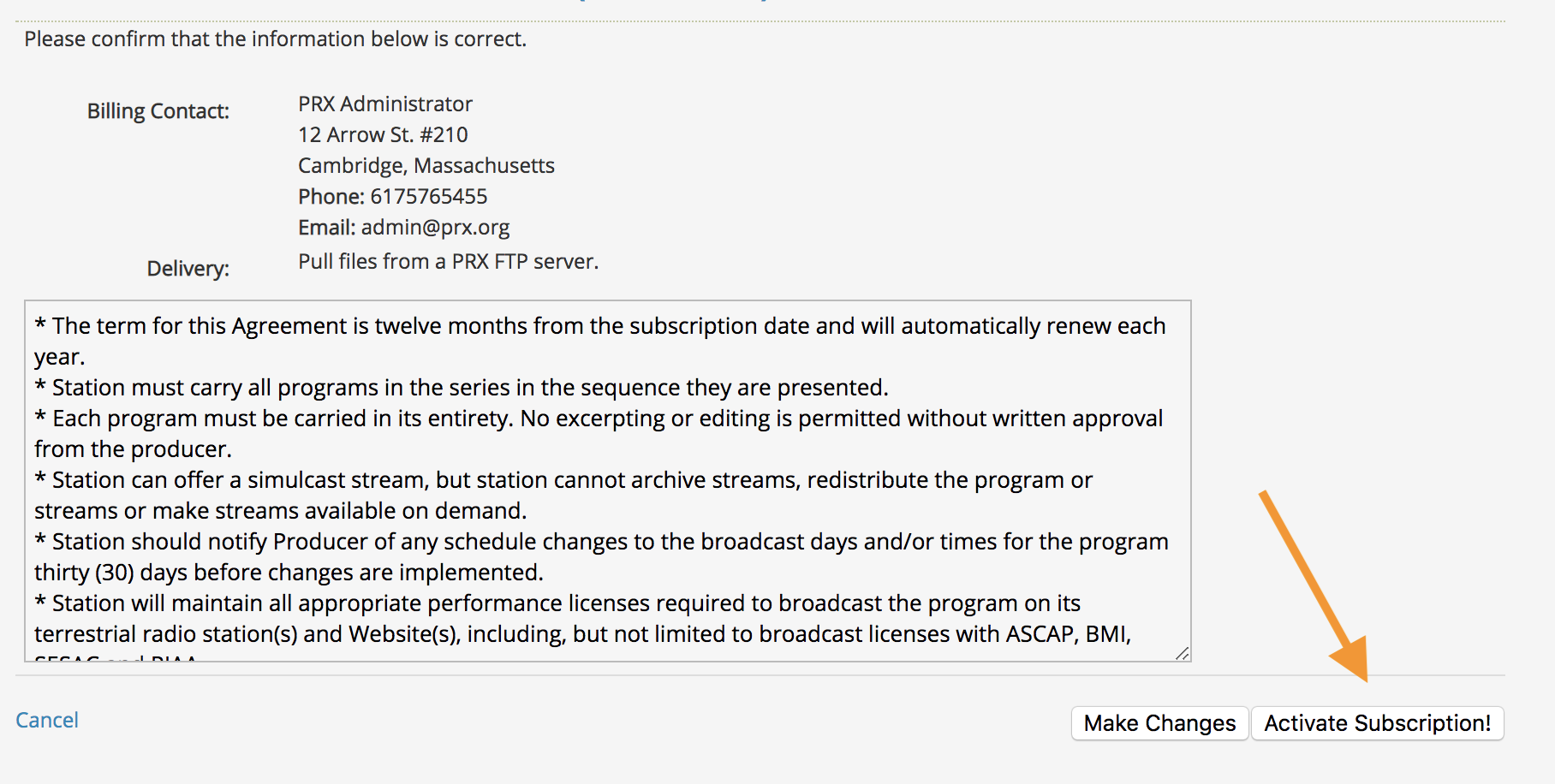Click the Cambridge, Massachusetts line
Screen dimensions: 1555x784
pos(426,165)
